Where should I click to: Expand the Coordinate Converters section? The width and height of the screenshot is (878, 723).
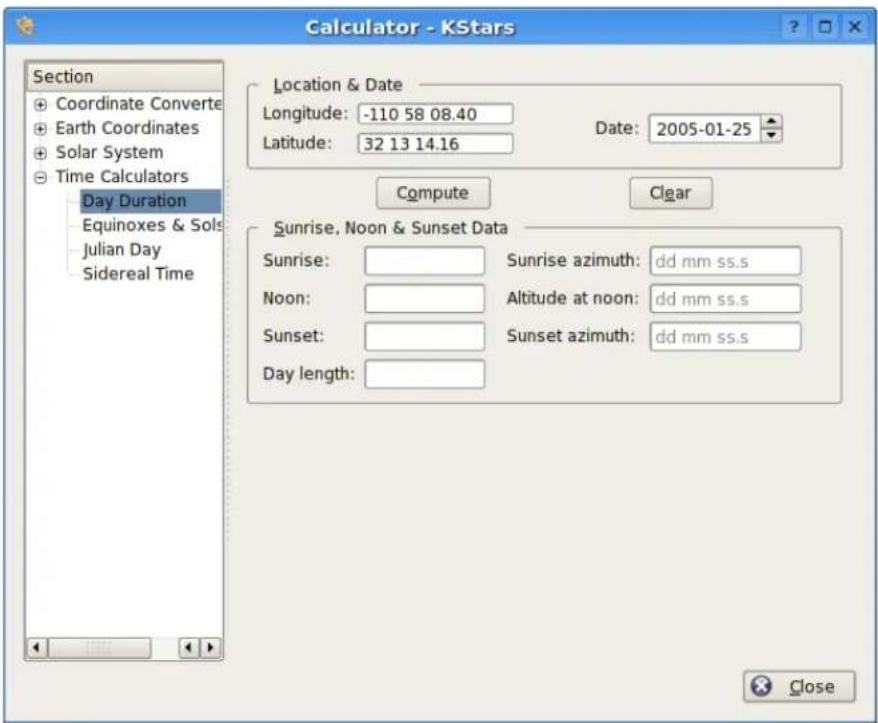click(40, 105)
